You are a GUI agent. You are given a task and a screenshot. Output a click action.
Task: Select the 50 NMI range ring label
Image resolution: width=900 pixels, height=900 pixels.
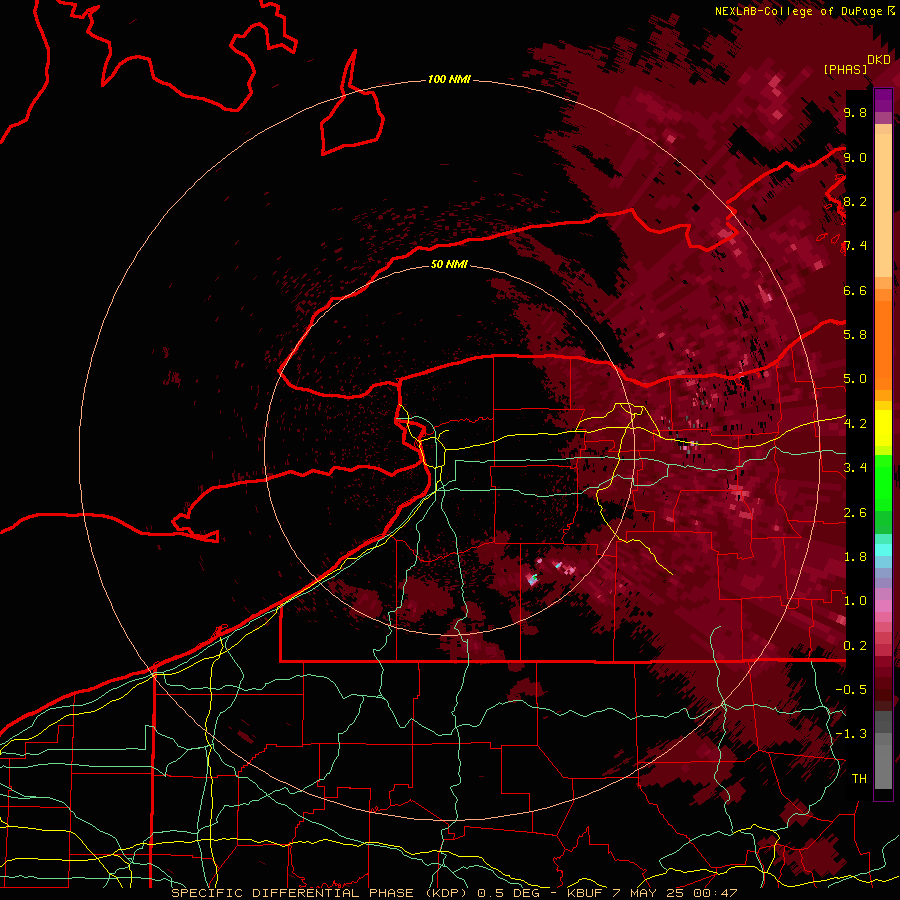coord(449,264)
